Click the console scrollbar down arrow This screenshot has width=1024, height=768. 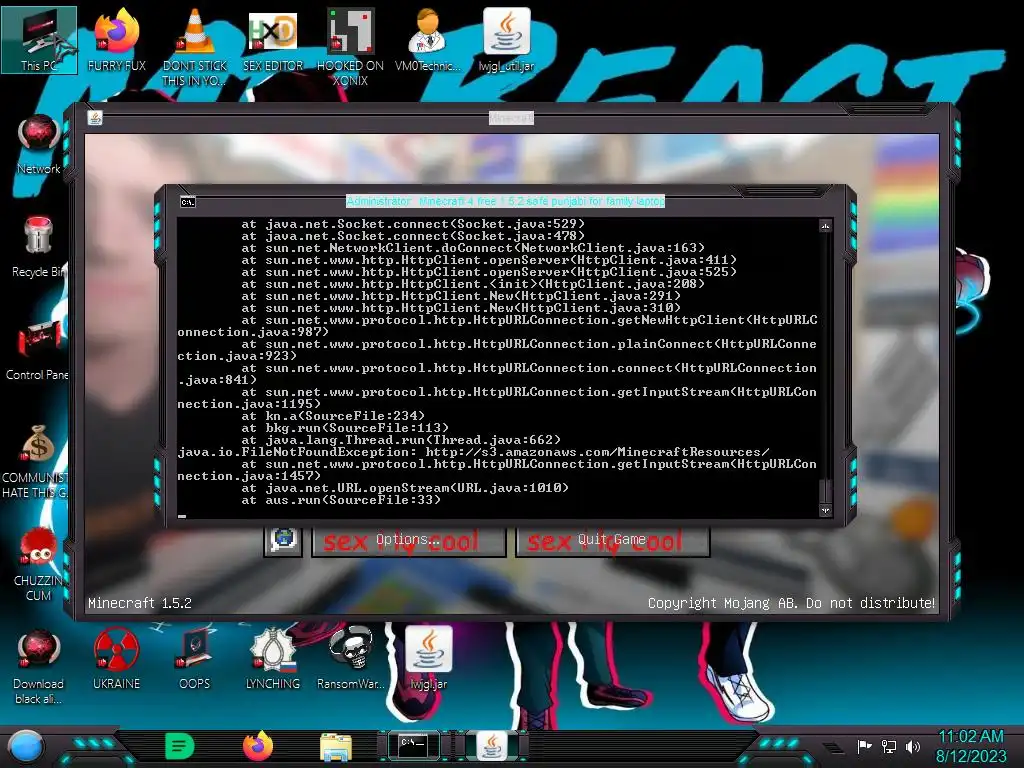825,510
